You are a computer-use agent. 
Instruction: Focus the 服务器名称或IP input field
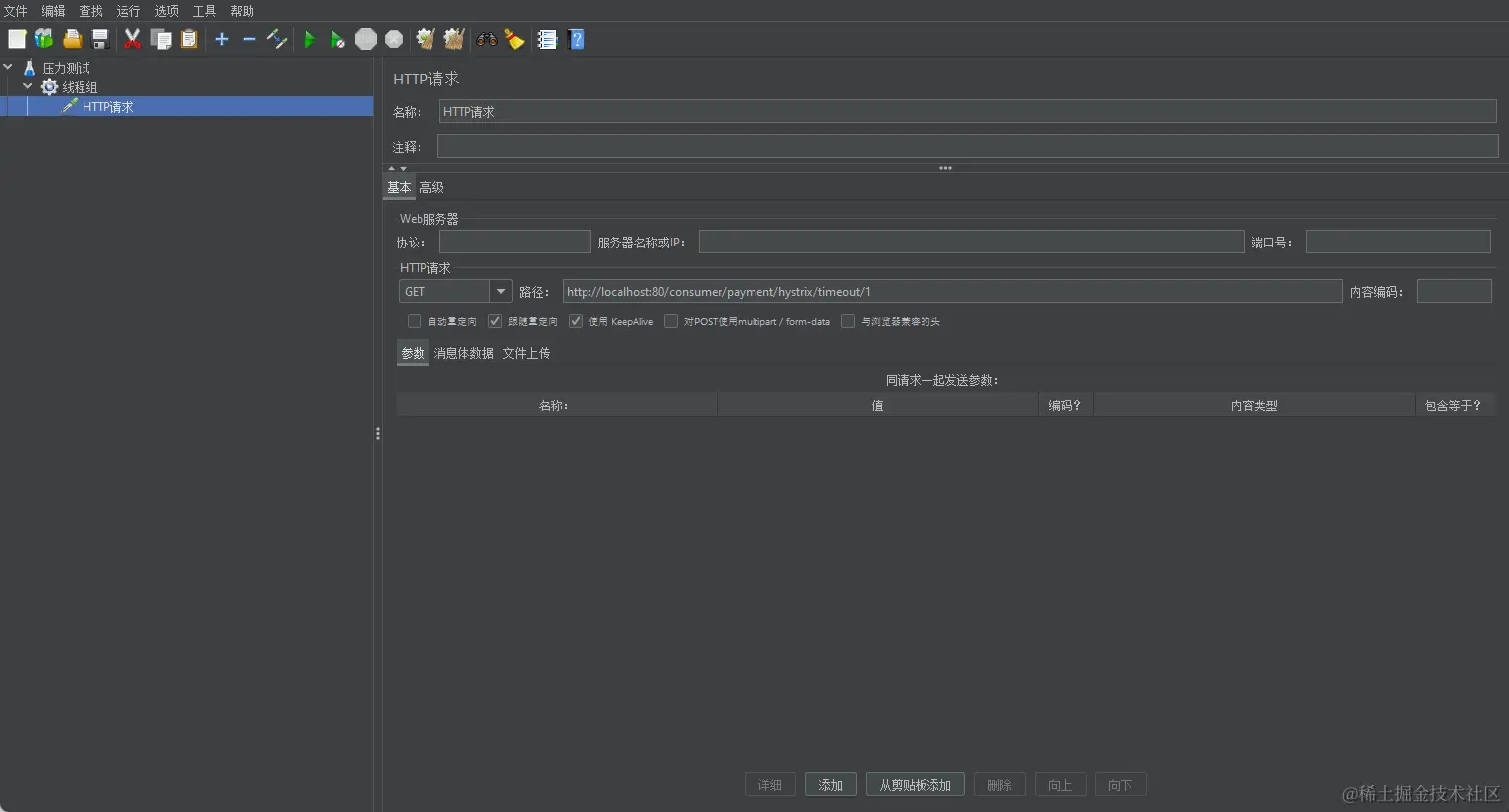tap(971, 242)
